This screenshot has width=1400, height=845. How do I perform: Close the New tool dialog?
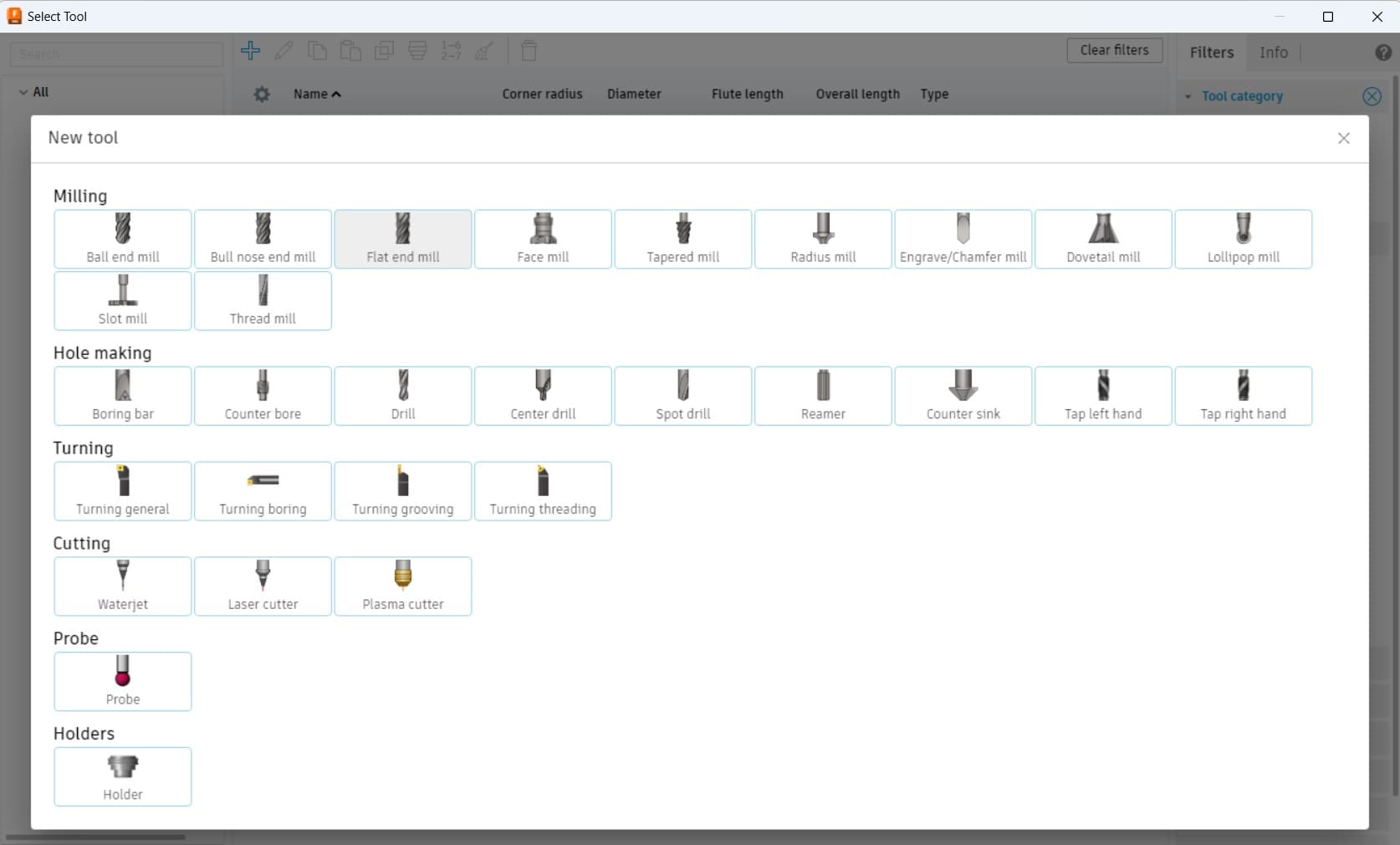tap(1344, 138)
